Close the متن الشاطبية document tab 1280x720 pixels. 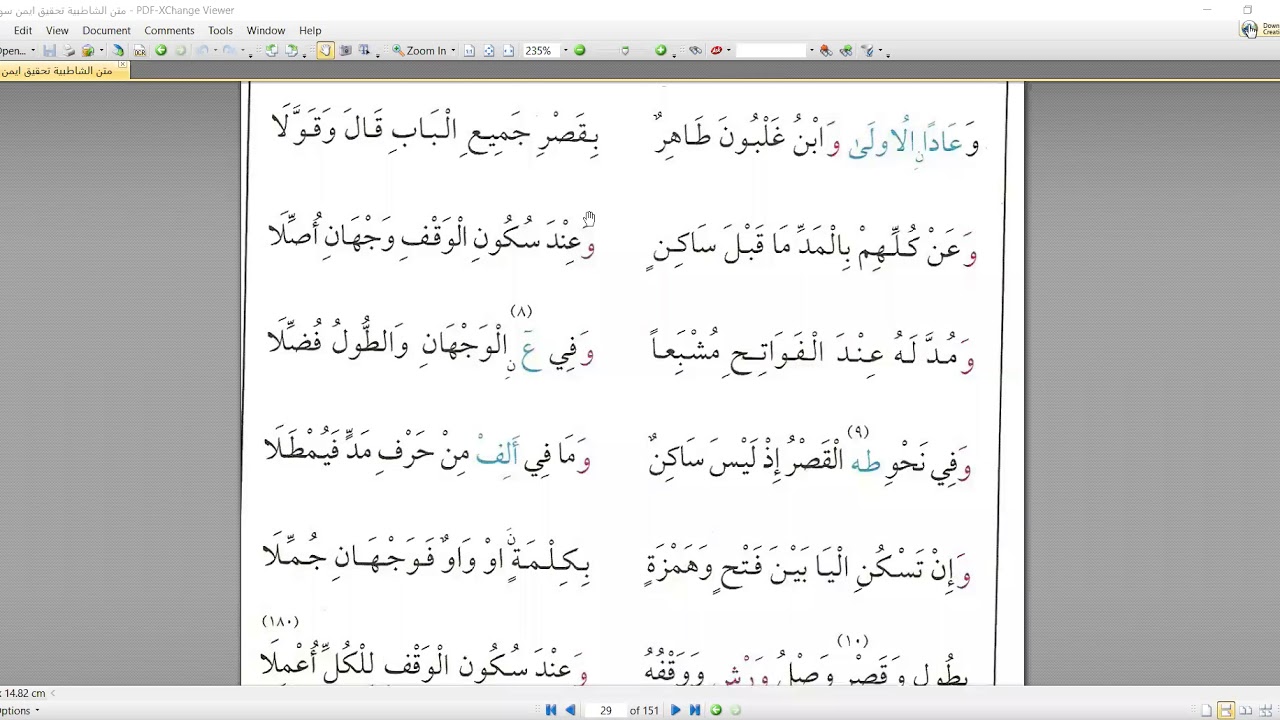tap(123, 66)
